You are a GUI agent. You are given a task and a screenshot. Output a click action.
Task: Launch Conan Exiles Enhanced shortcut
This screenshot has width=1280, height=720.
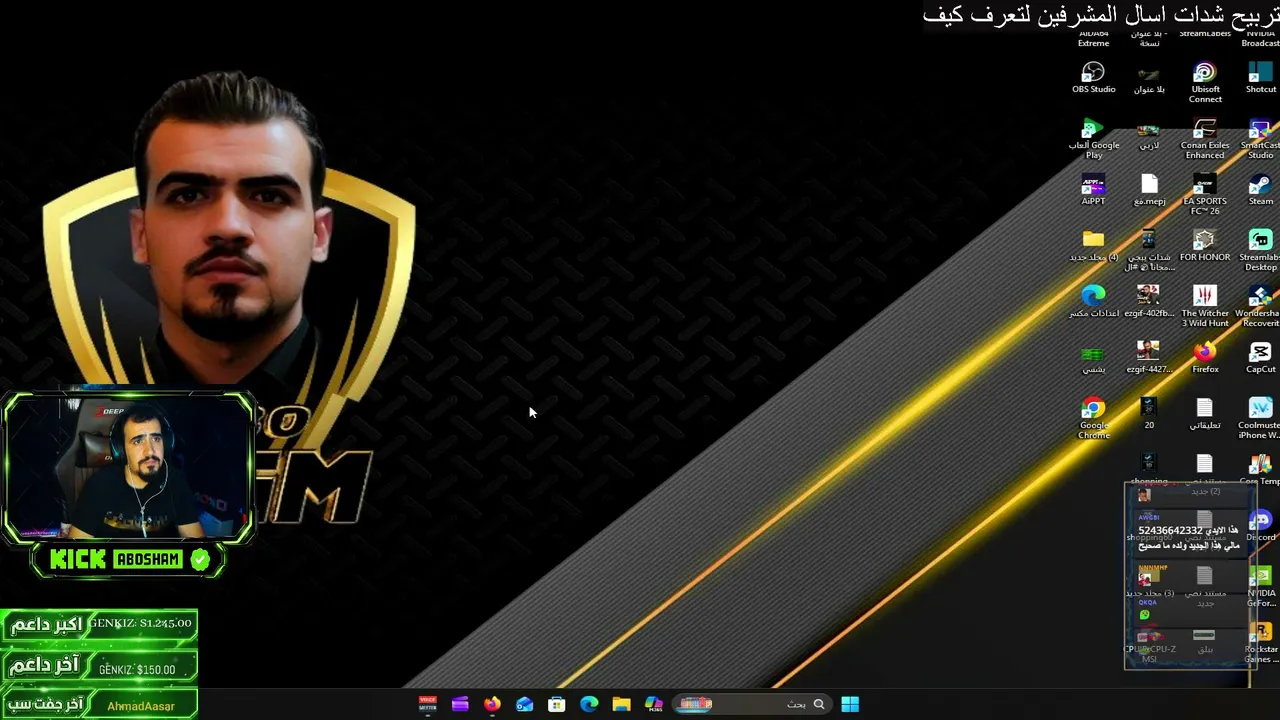tap(1205, 139)
